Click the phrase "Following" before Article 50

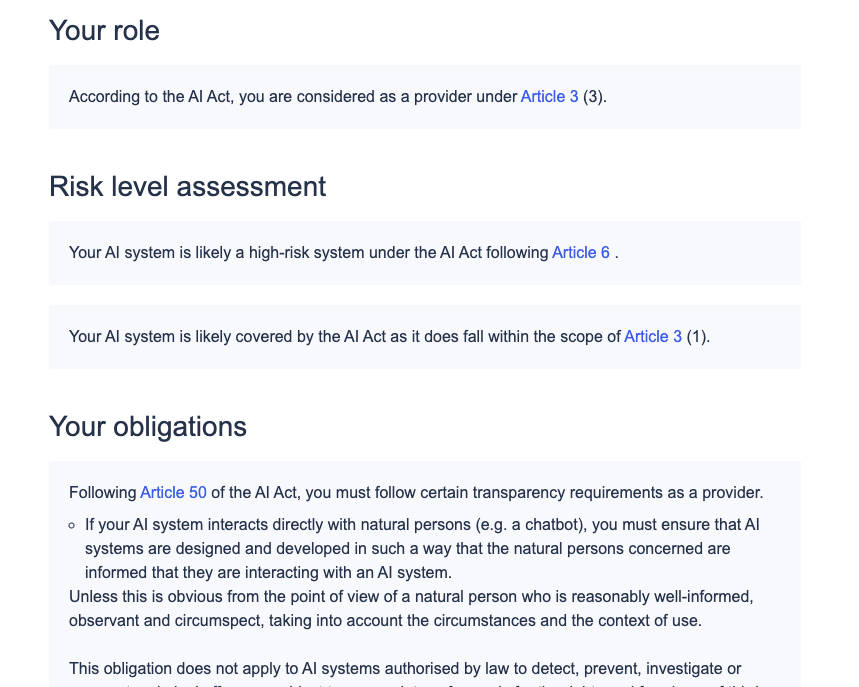tap(102, 493)
